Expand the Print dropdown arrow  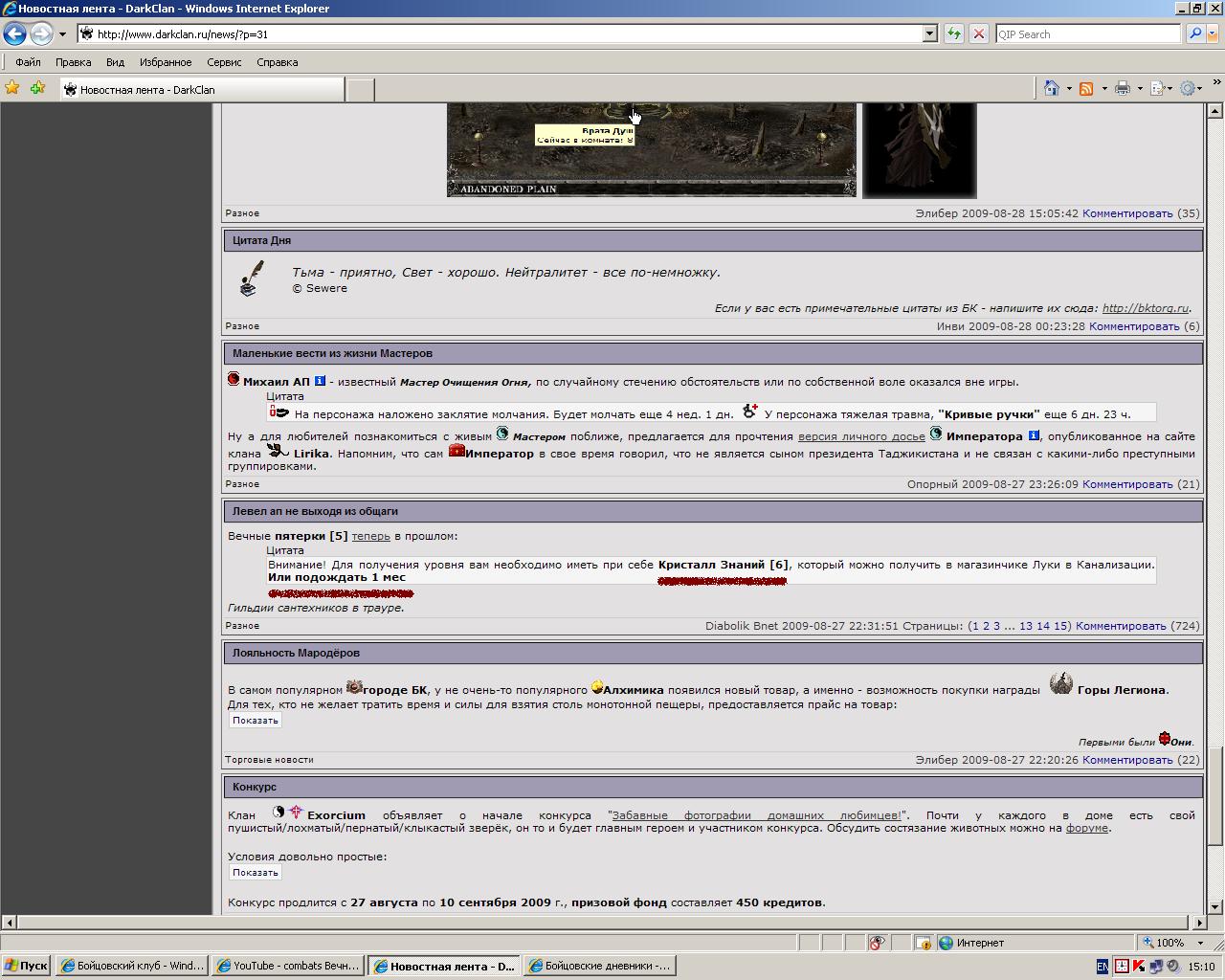point(1139,89)
